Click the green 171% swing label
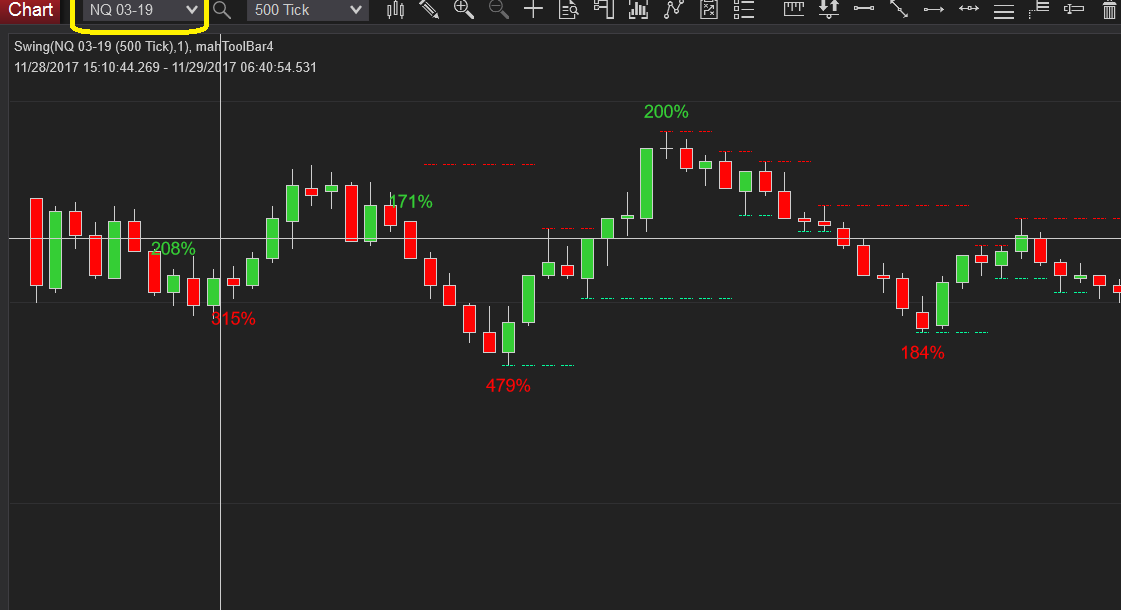This screenshot has height=610, width=1121. (x=411, y=202)
